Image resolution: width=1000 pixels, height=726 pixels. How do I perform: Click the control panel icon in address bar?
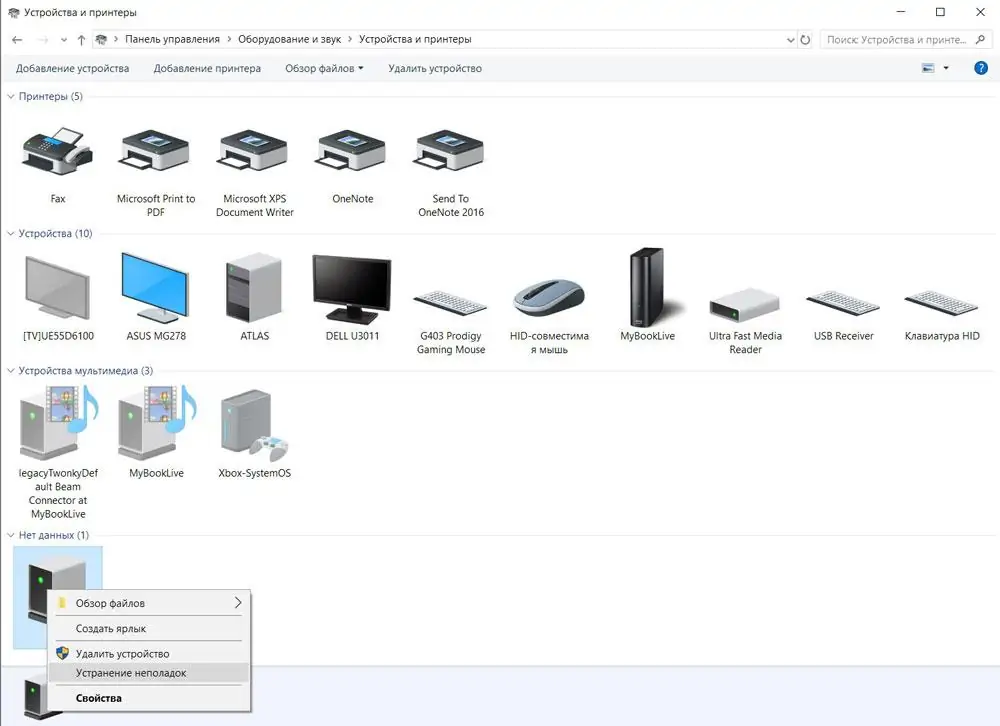point(101,40)
